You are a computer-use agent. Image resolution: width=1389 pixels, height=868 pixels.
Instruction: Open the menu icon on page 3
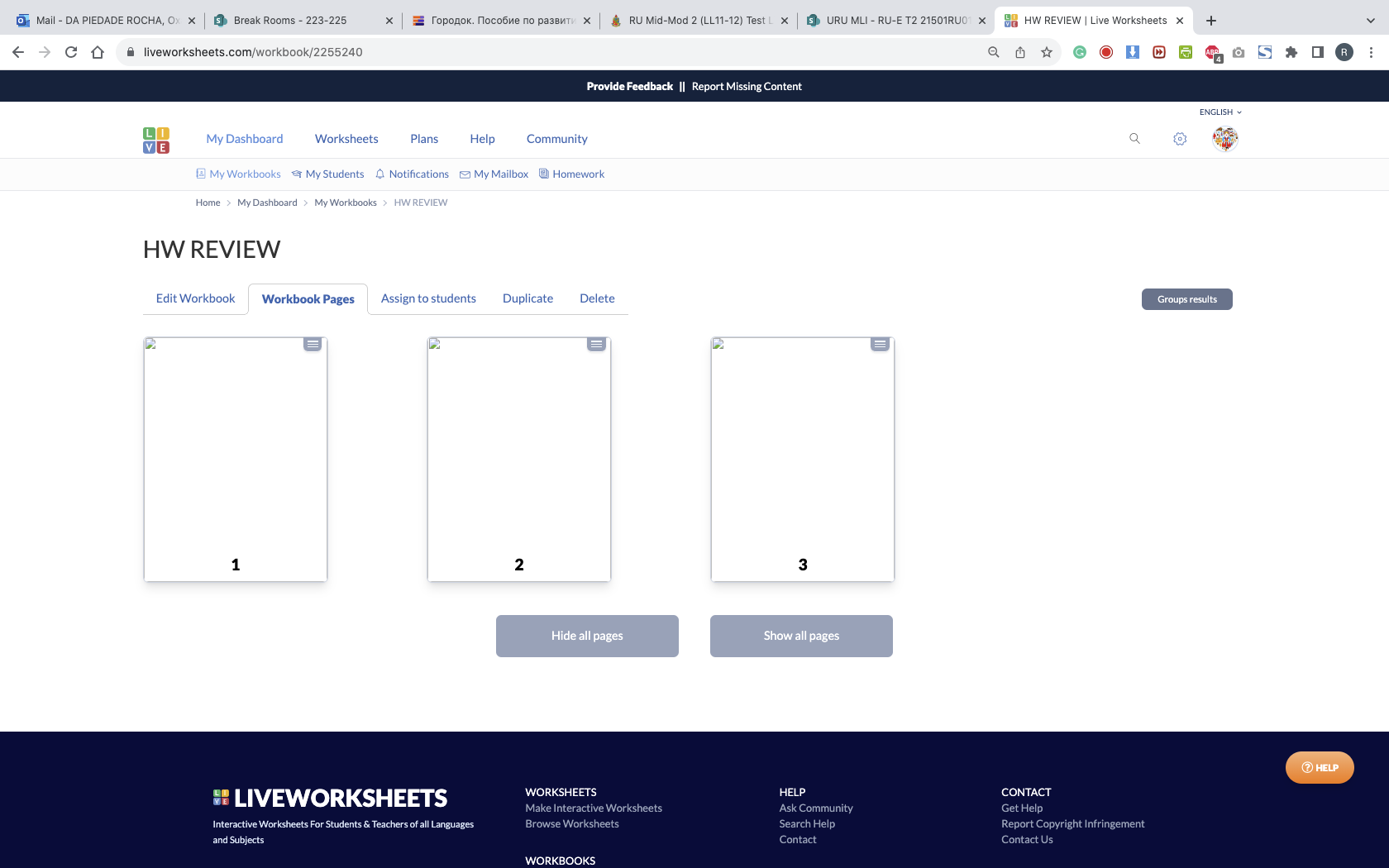880,344
